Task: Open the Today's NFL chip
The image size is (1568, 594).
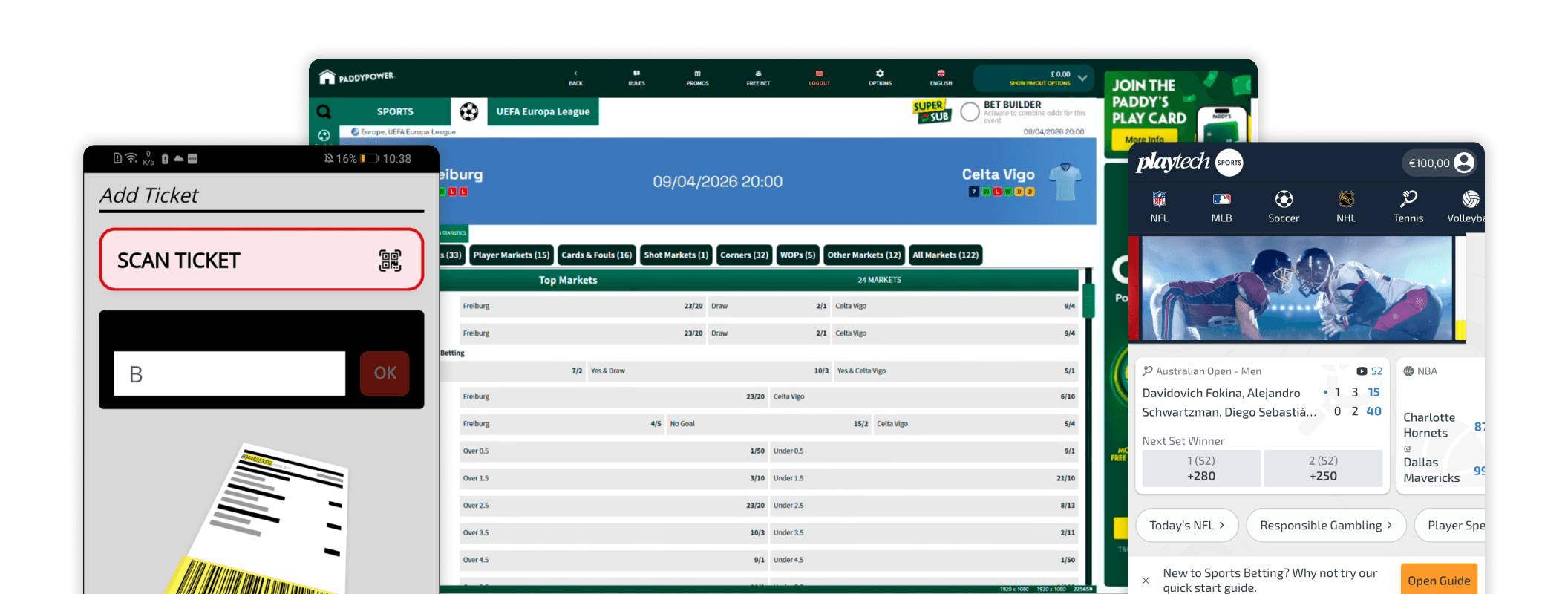Action: (1186, 526)
